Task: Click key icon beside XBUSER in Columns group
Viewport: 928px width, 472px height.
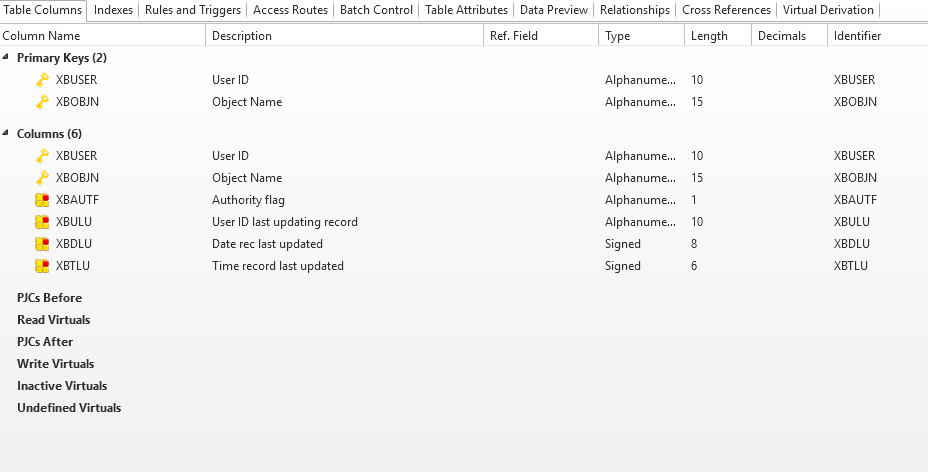Action: (42, 156)
